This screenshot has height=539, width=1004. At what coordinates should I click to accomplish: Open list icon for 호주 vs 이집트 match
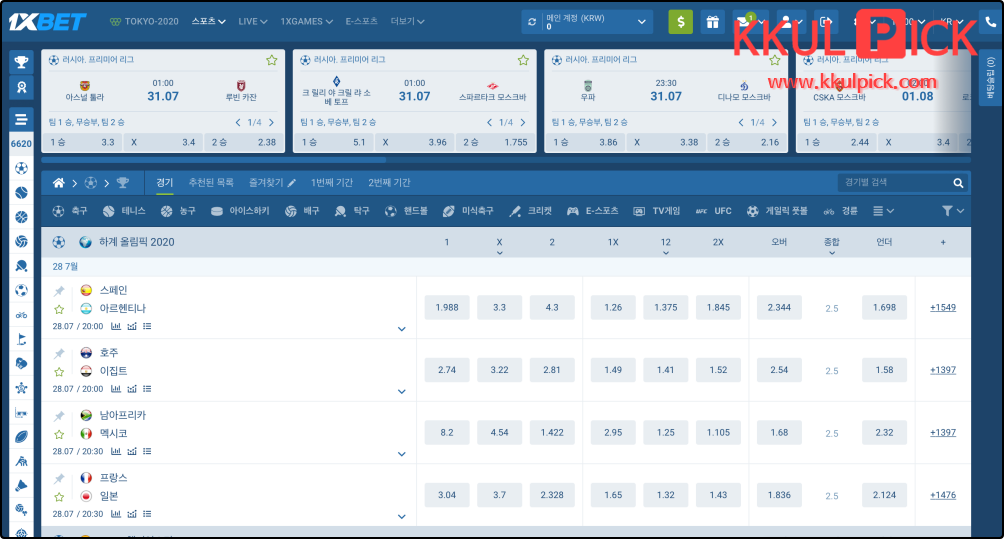pos(147,389)
